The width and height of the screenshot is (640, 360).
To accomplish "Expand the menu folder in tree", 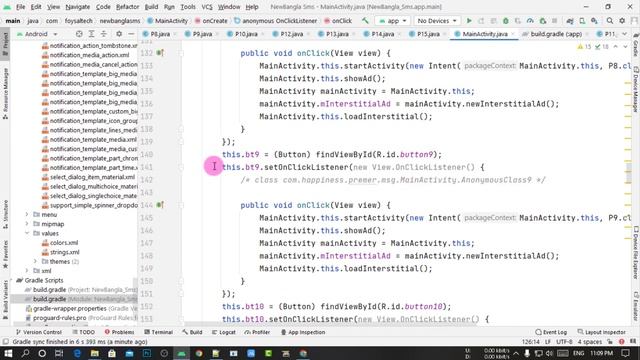I will click(x=27, y=214).
